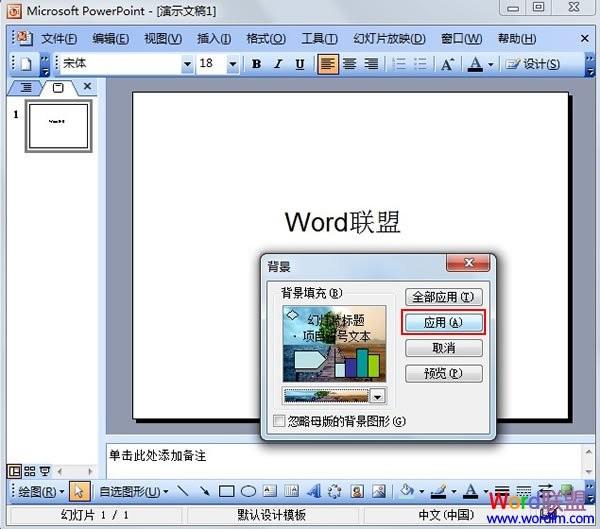This screenshot has height=529, width=600.
Task: Start slide show from the view icon
Action: click(x=45, y=471)
